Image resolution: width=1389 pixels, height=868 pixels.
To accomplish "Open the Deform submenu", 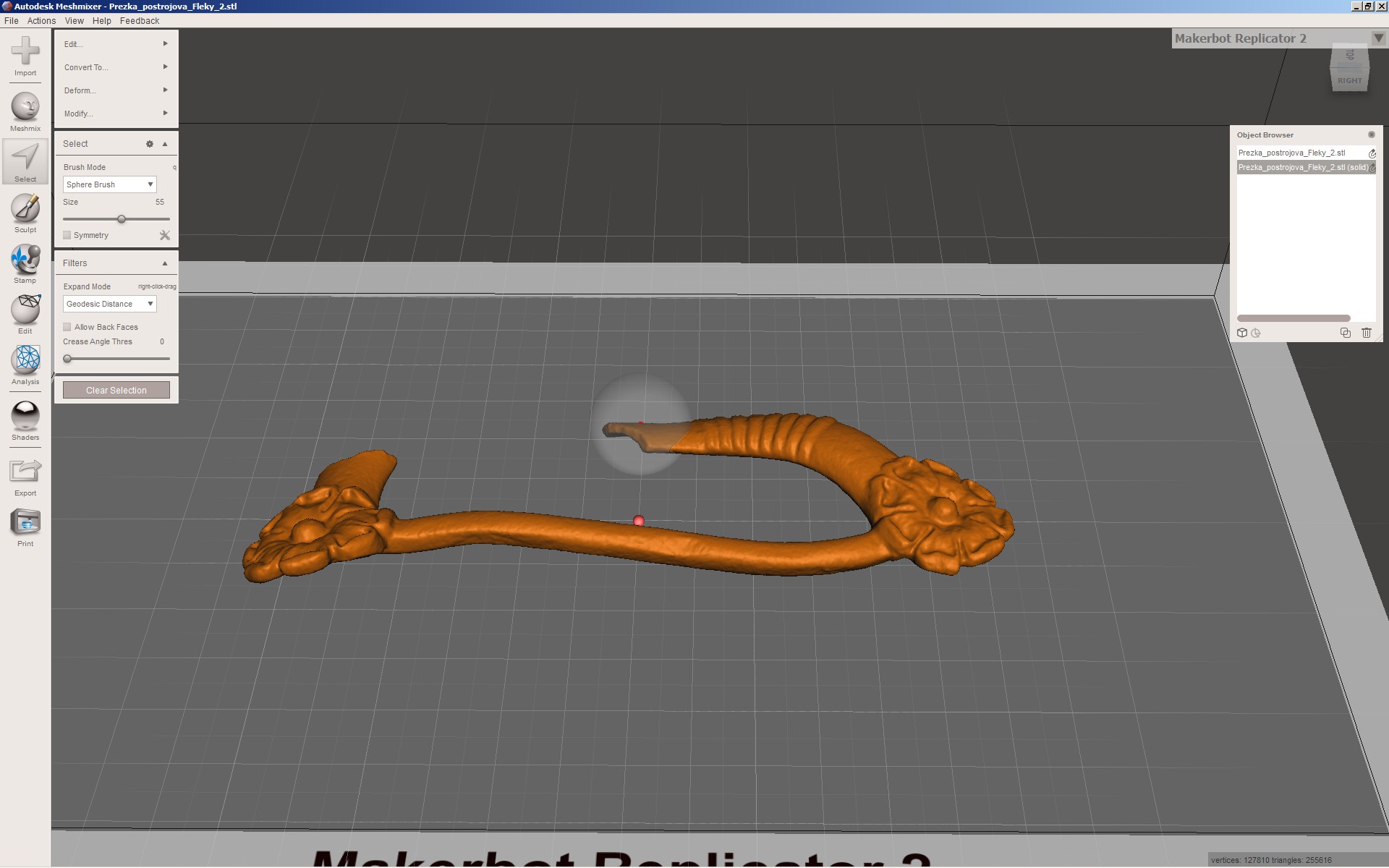I will 115,90.
